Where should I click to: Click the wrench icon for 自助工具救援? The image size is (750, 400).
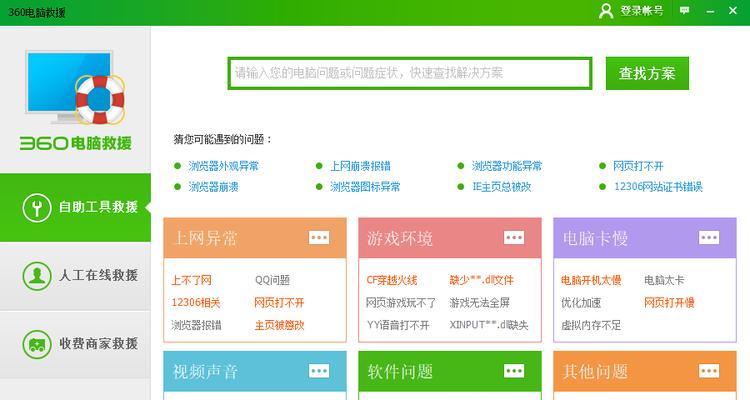click(37, 208)
